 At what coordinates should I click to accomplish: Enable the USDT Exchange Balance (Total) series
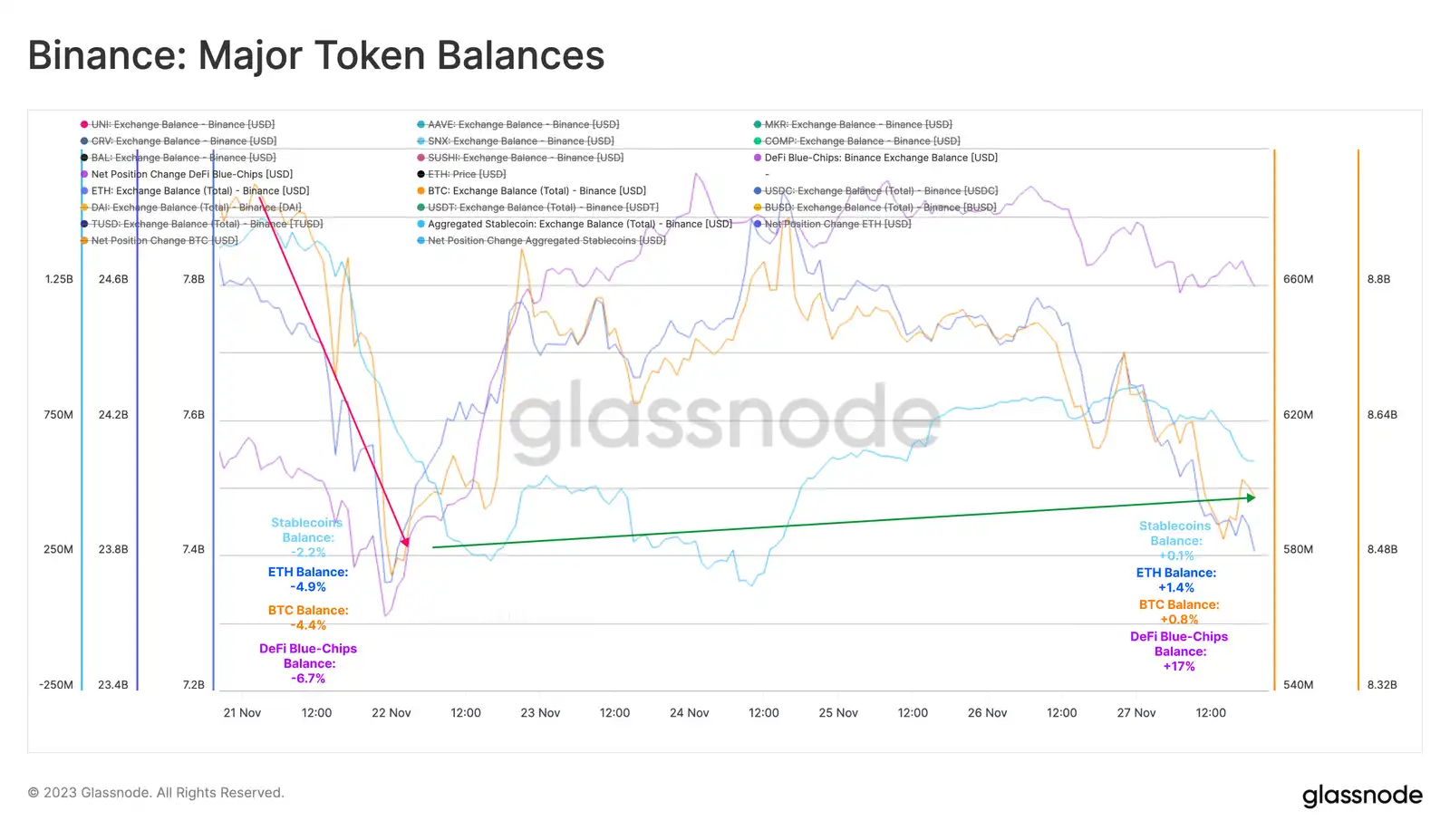(542, 208)
